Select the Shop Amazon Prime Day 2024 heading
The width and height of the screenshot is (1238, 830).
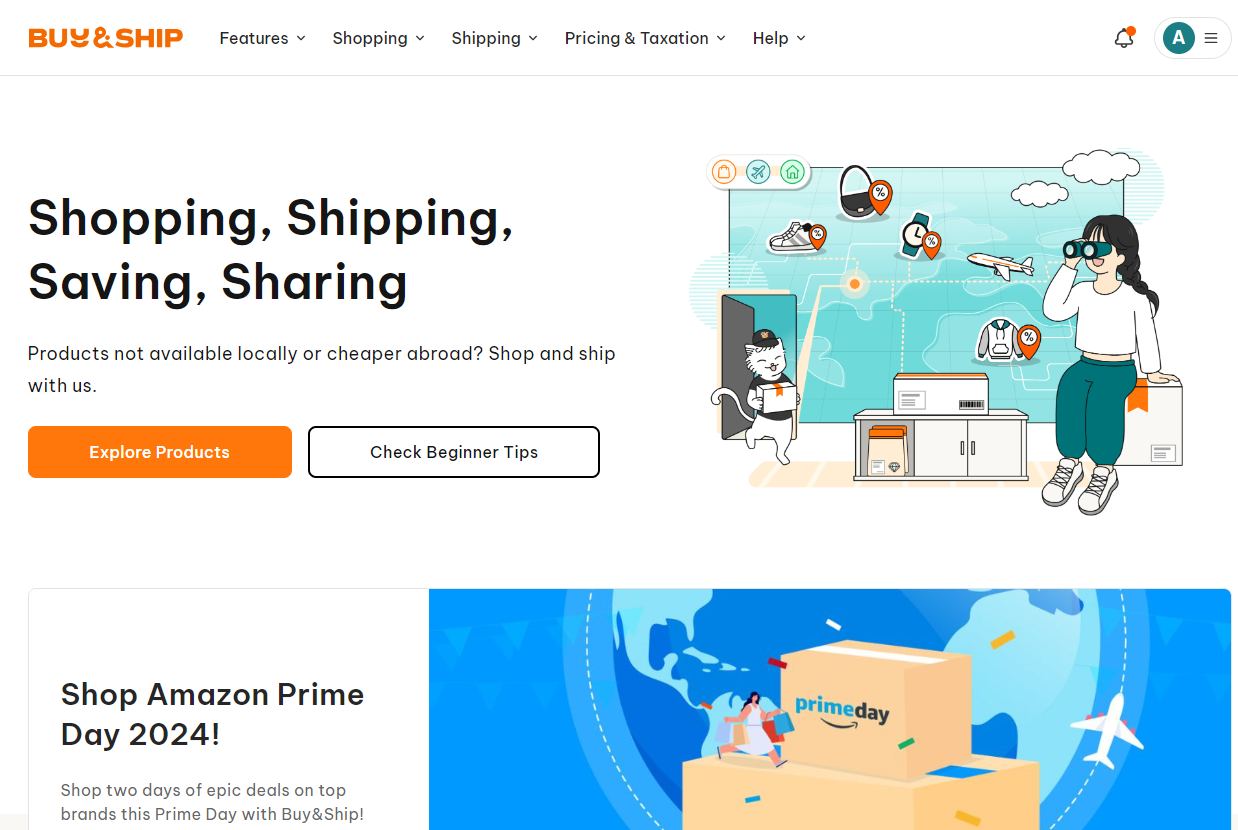[x=212, y=714]
